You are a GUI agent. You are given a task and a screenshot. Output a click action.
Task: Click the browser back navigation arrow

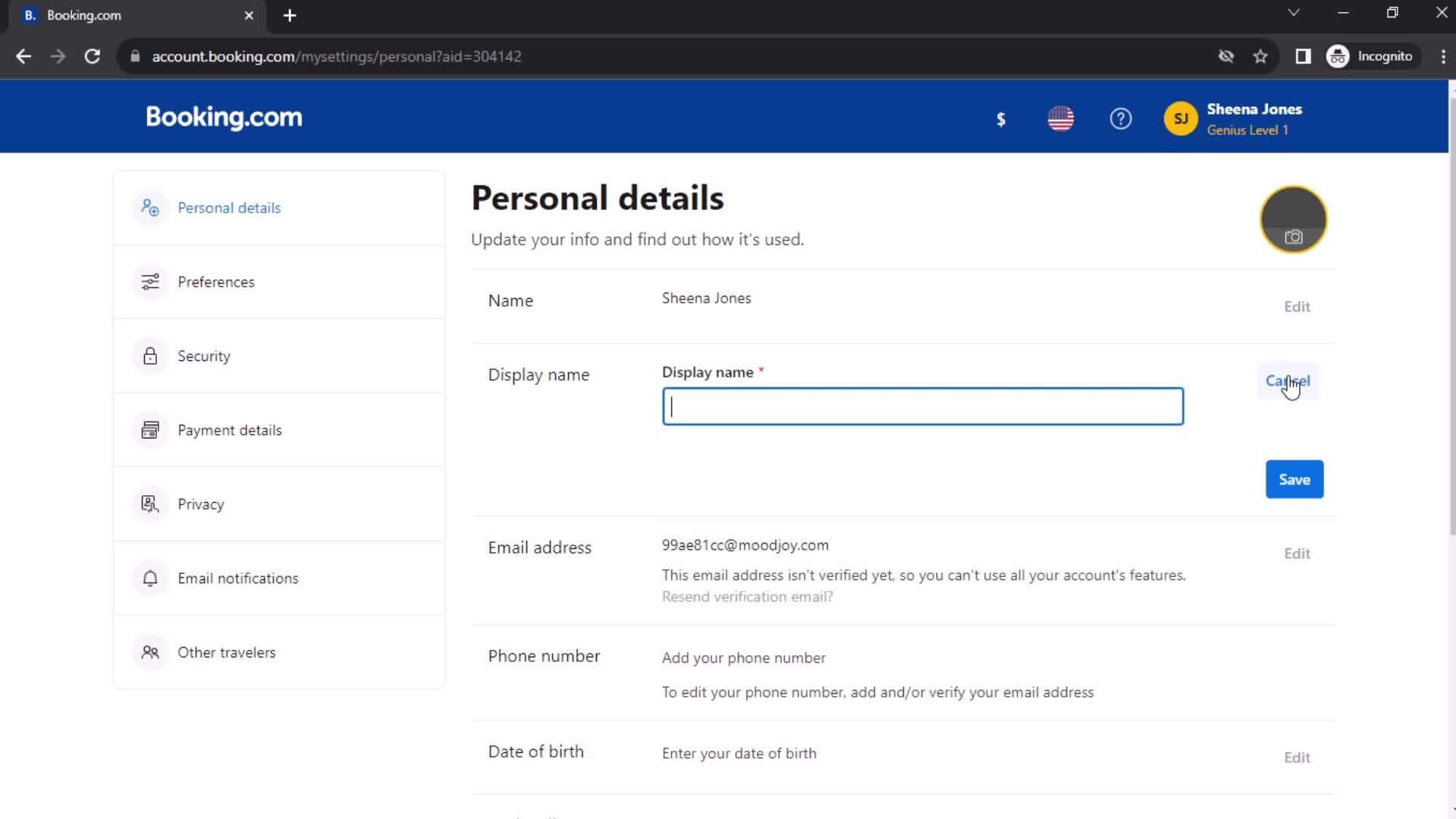click(x=24, y=56)
